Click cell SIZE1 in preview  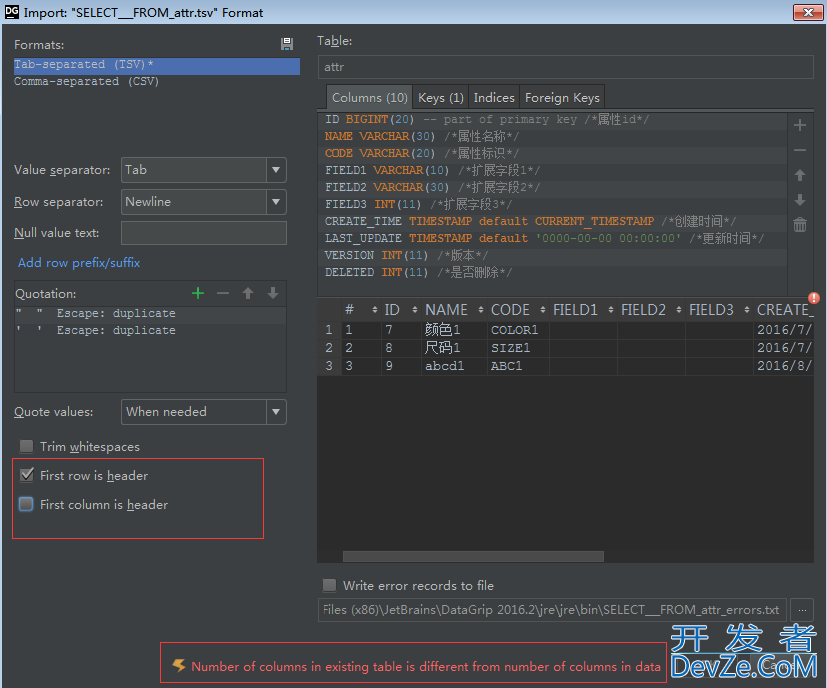click(x=518, y=348)
